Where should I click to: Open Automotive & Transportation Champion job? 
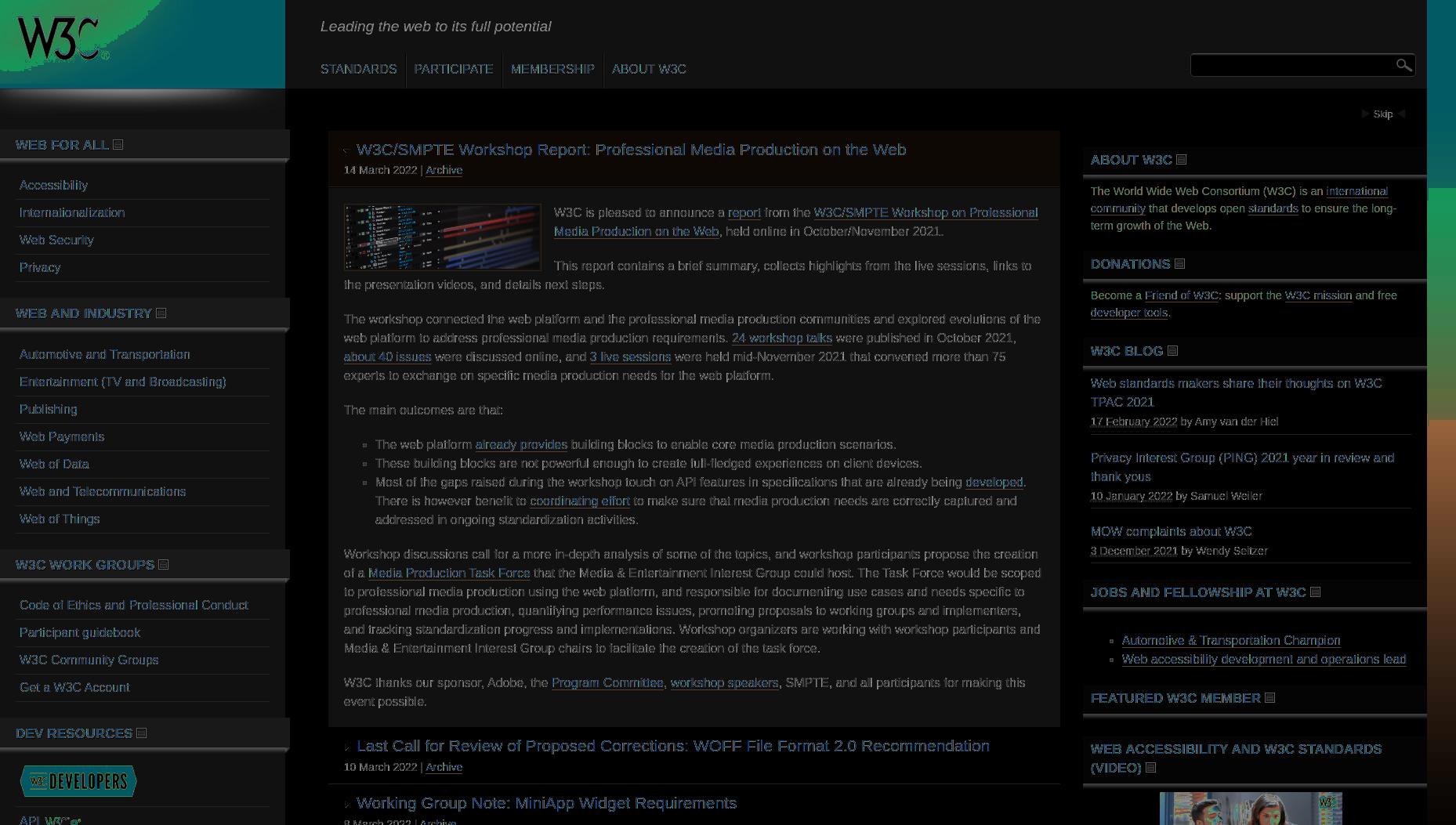point(1231,640)
